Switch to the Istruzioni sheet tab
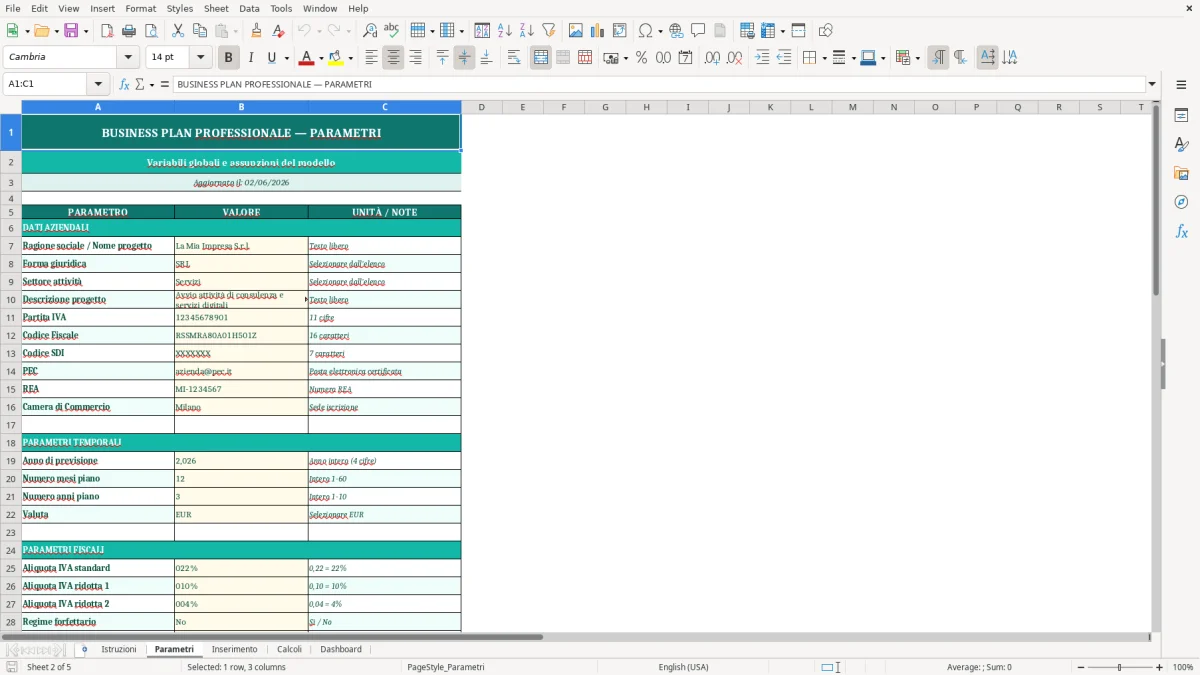The image size is (1200, 675). 119,649
